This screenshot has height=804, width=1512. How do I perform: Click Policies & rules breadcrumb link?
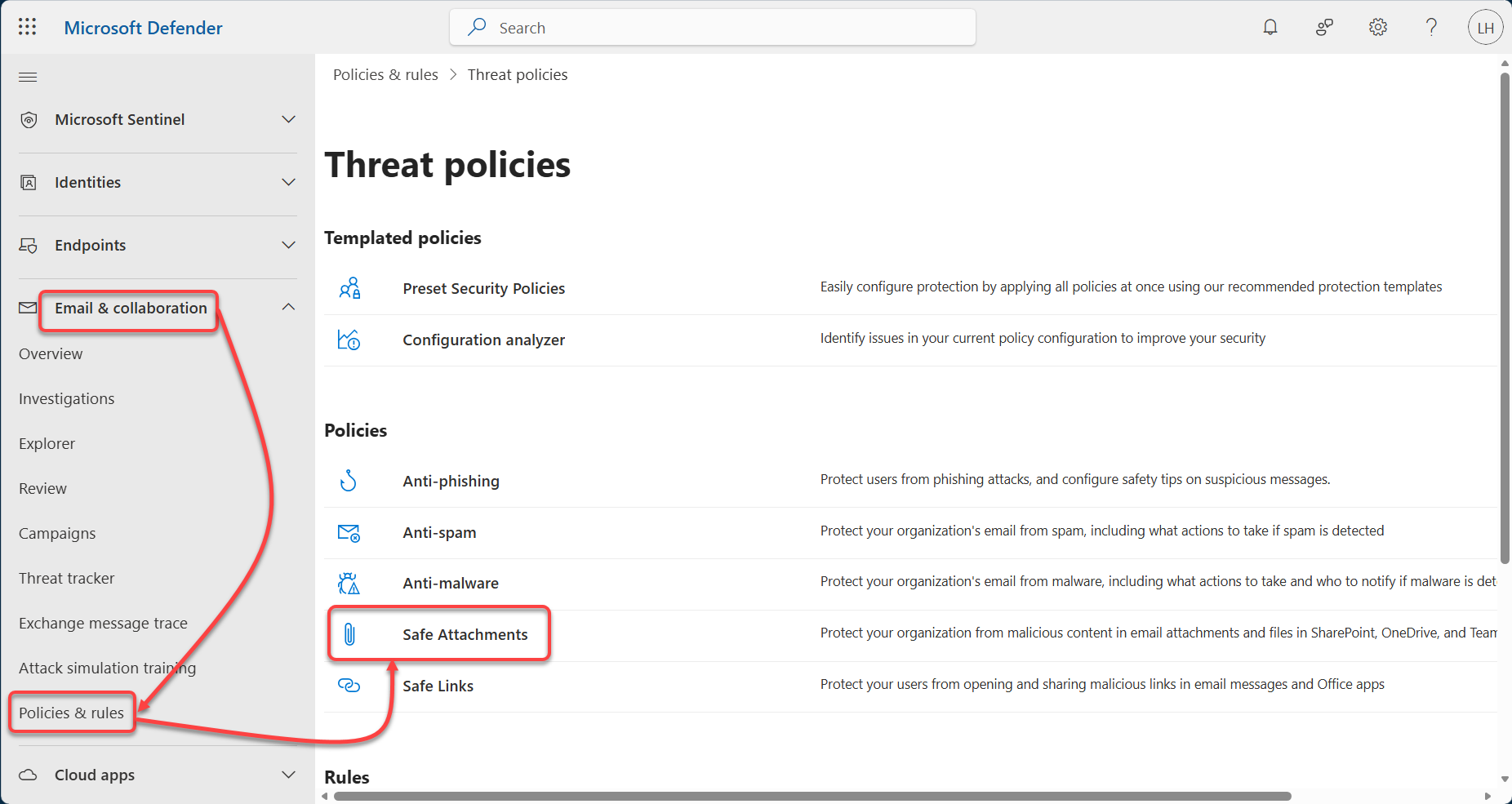pos(385,74)
